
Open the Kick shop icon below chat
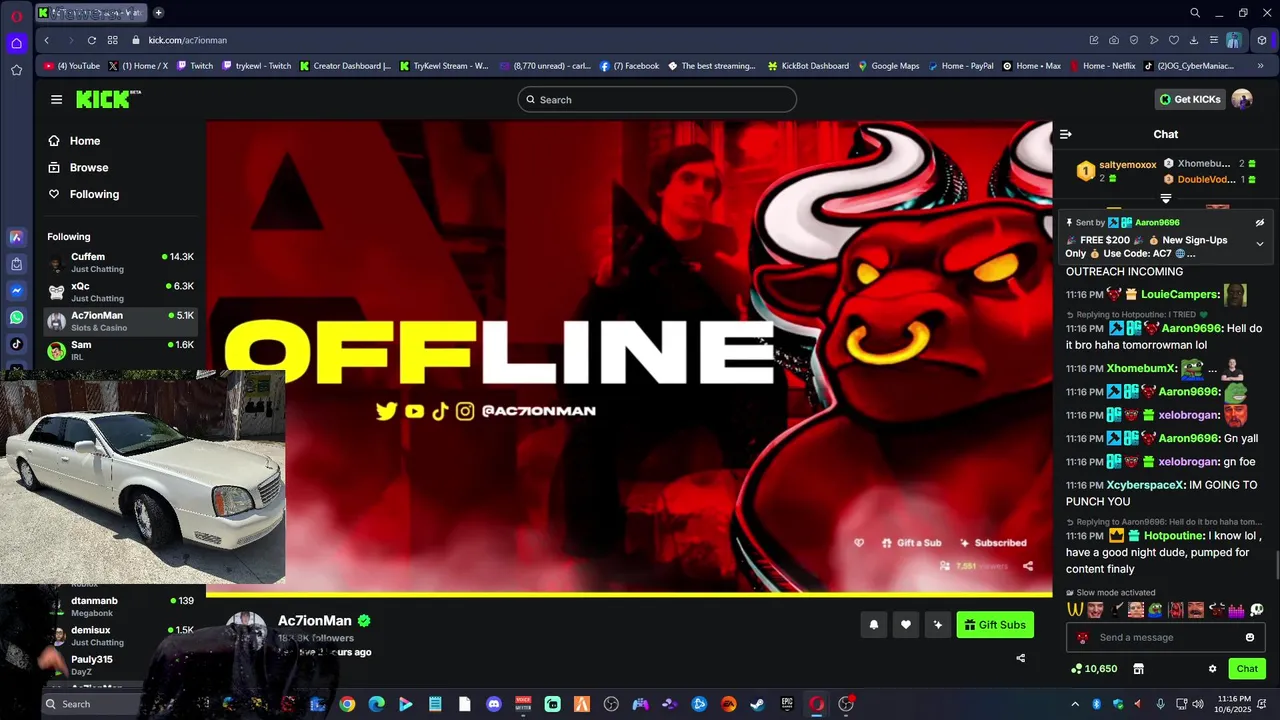click(1138, 669)
